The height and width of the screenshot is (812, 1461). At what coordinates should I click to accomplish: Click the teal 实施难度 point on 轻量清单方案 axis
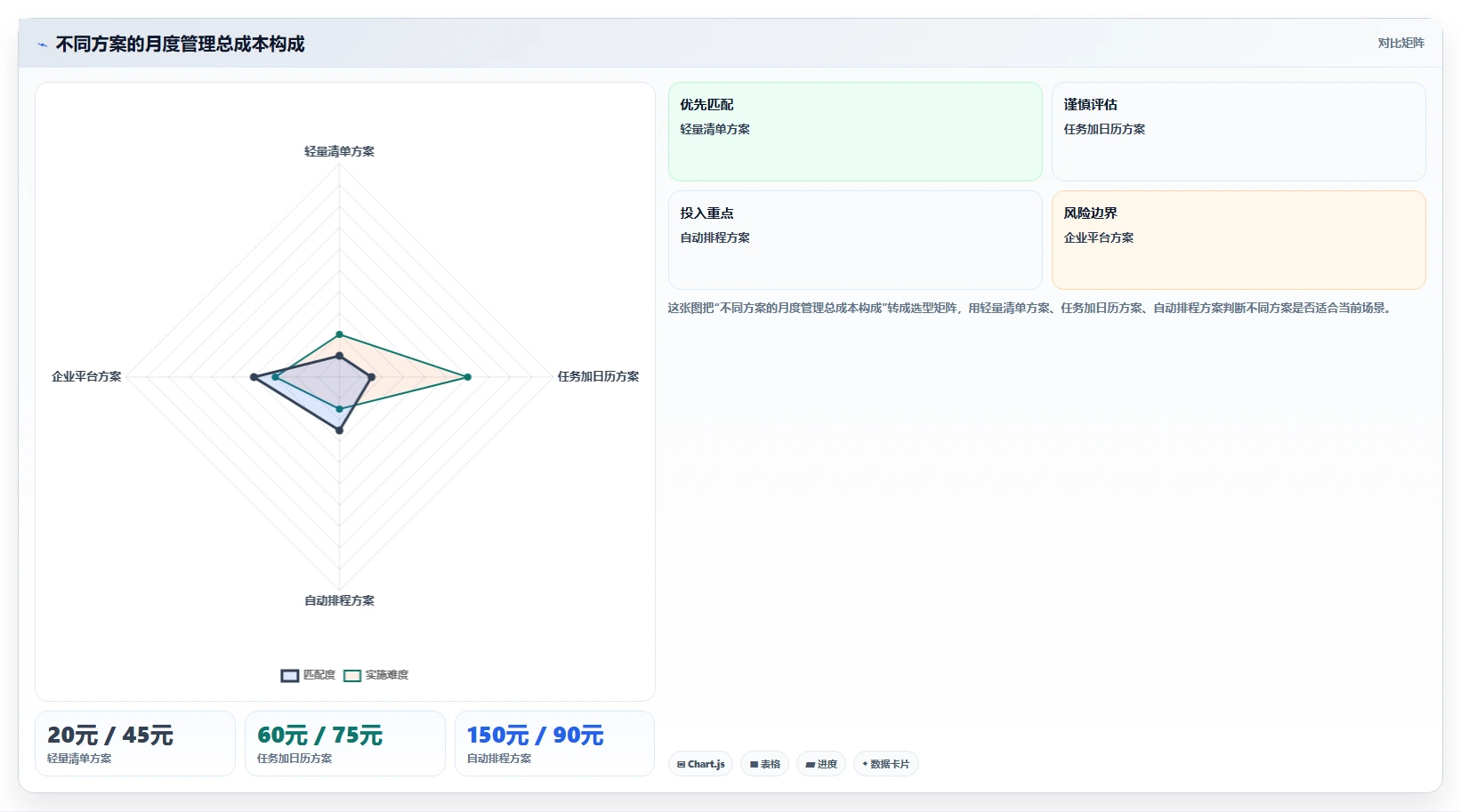339,334
